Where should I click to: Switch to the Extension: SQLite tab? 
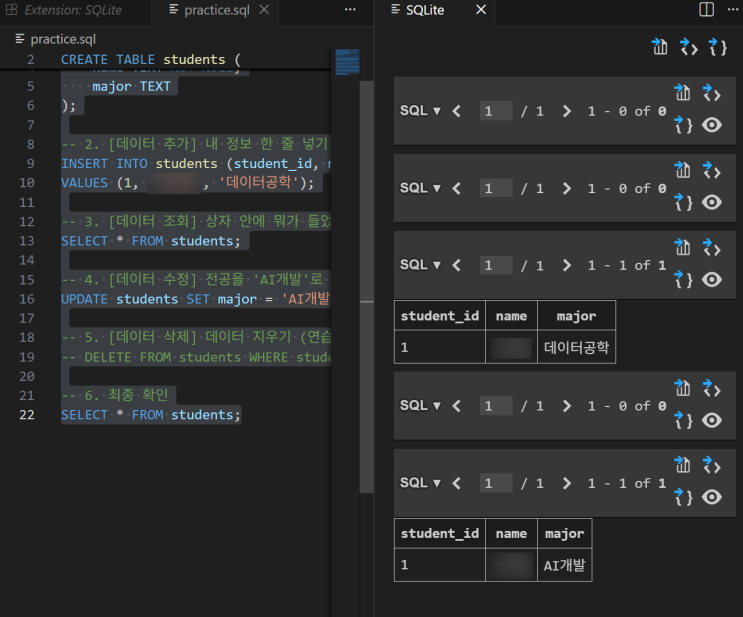(73, 10)
